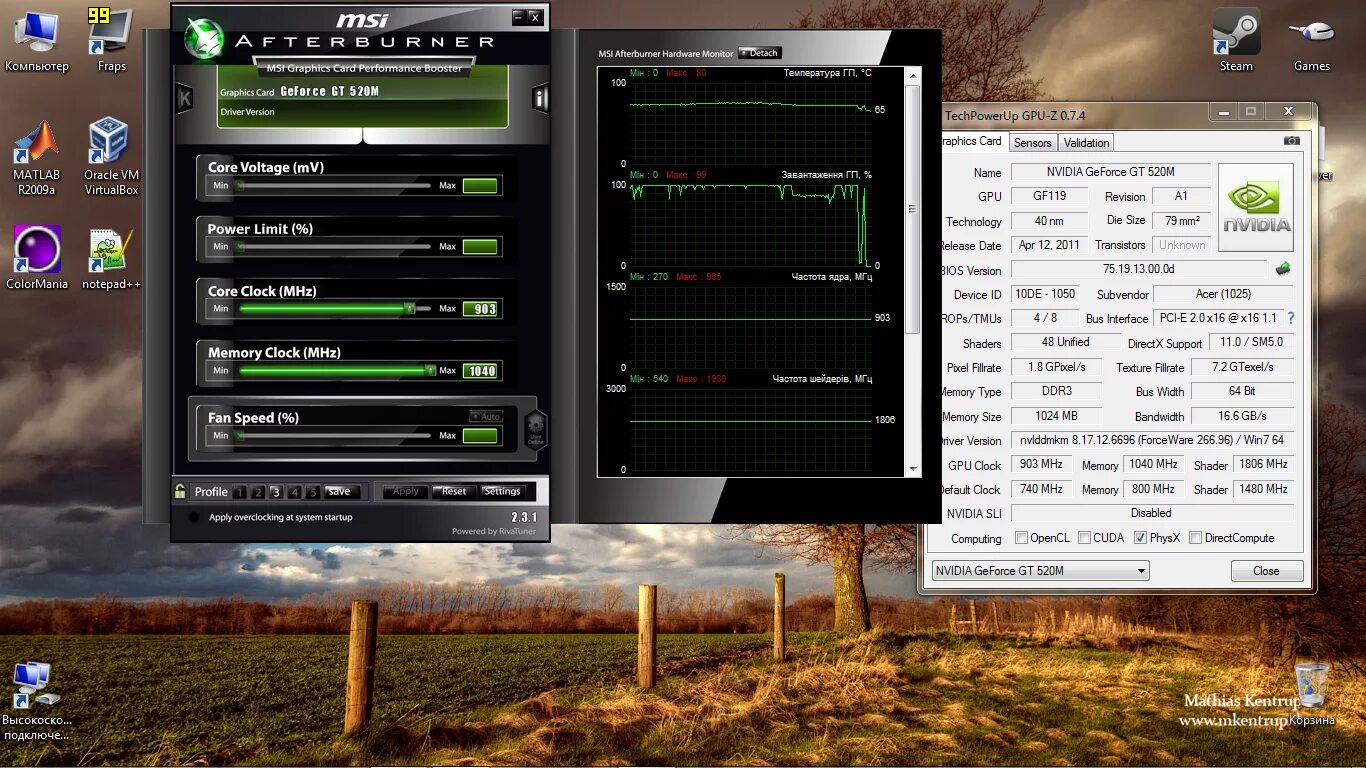The image size is (1366, 768).
Task: Open the Компьютер desktop icon
Action: [x=37, y=42]
